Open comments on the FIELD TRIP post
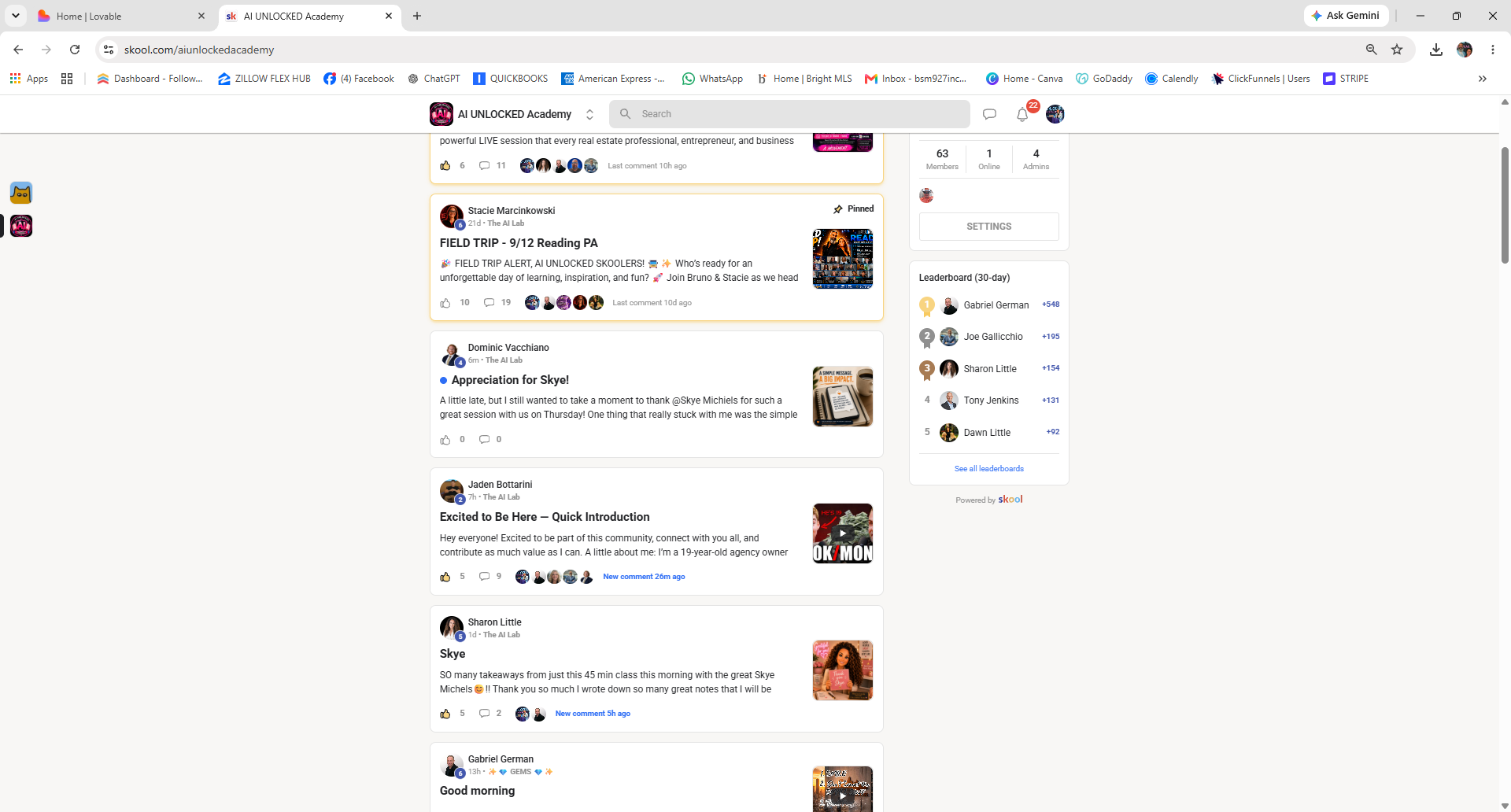This screenshot has height=812, width=1511. (x=489, y=303)
